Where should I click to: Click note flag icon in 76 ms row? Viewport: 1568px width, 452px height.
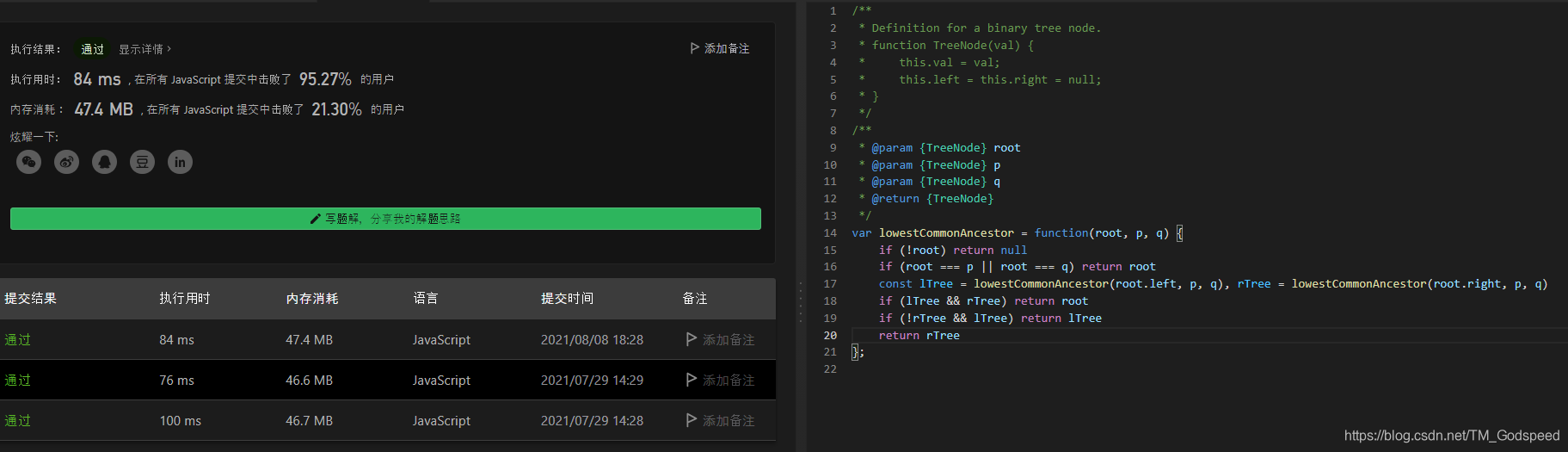692,380
